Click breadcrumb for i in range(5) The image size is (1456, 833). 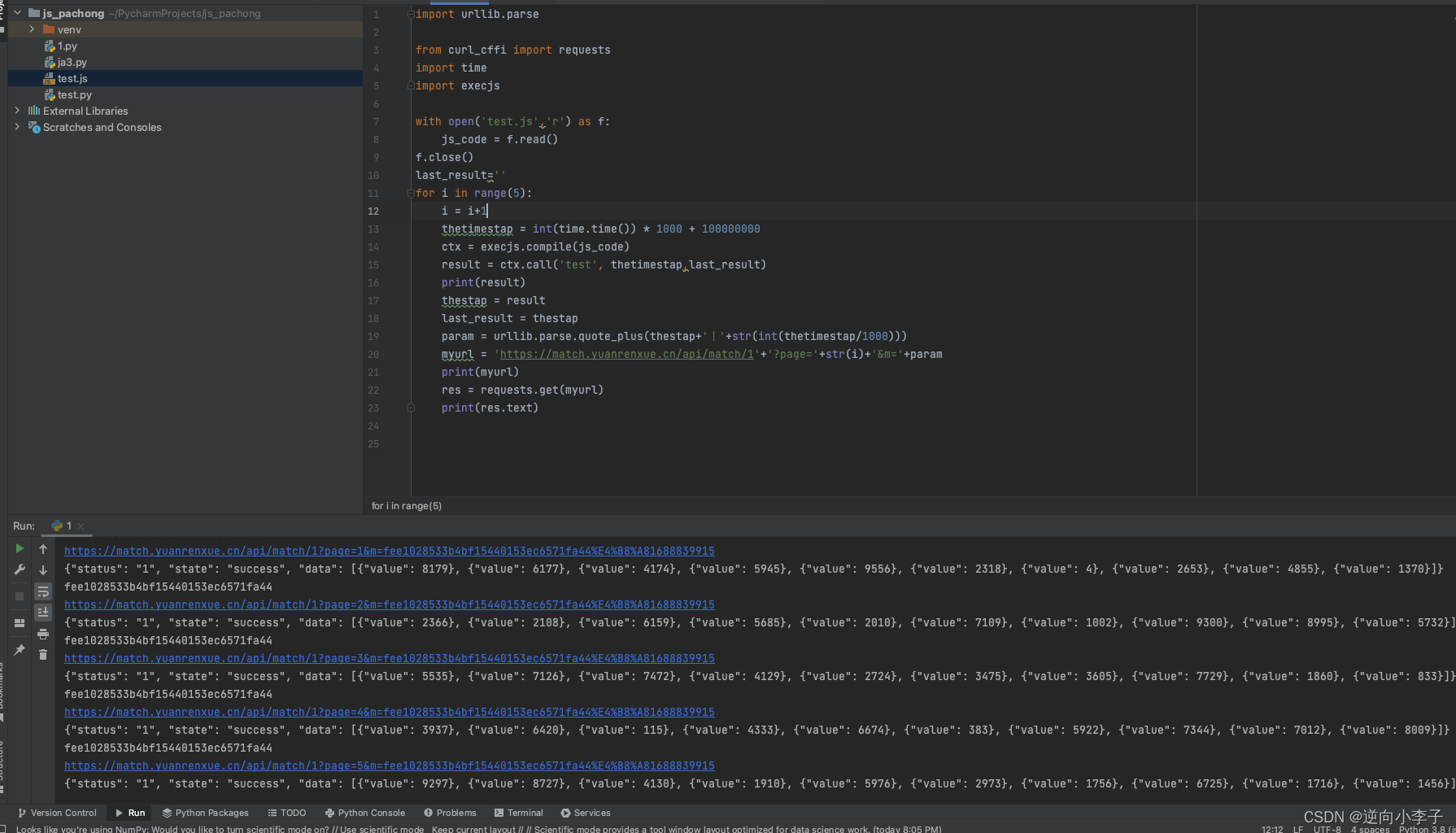[x=407, y=506]
